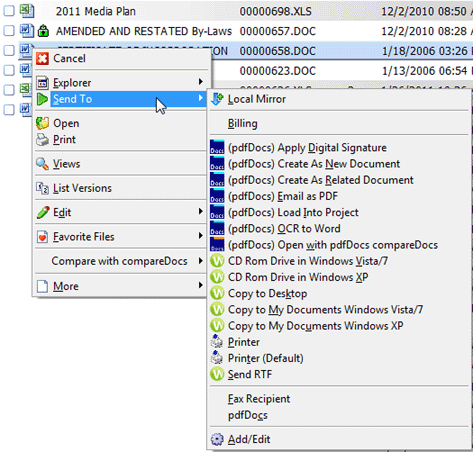Image resolution: width=473 pixels, height=452 pixels.
Task: Click the Favorite Files heart icon
Action: [x=42, y=237]
